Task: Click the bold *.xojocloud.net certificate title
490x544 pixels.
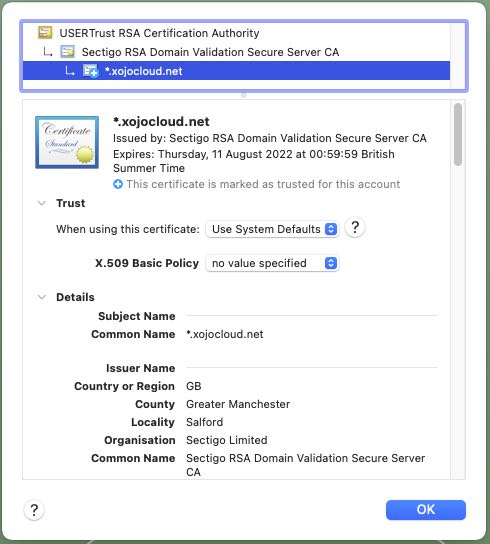Action: (x=161, y=122)
